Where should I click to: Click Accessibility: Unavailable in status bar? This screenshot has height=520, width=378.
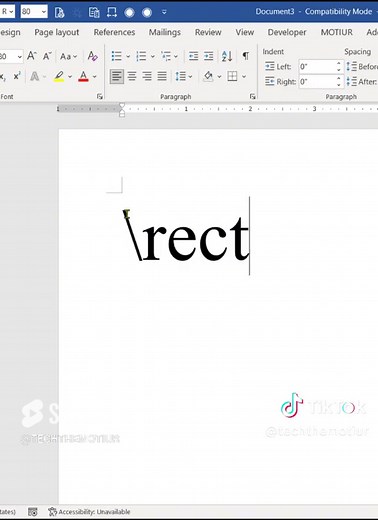tap(89, 512)
